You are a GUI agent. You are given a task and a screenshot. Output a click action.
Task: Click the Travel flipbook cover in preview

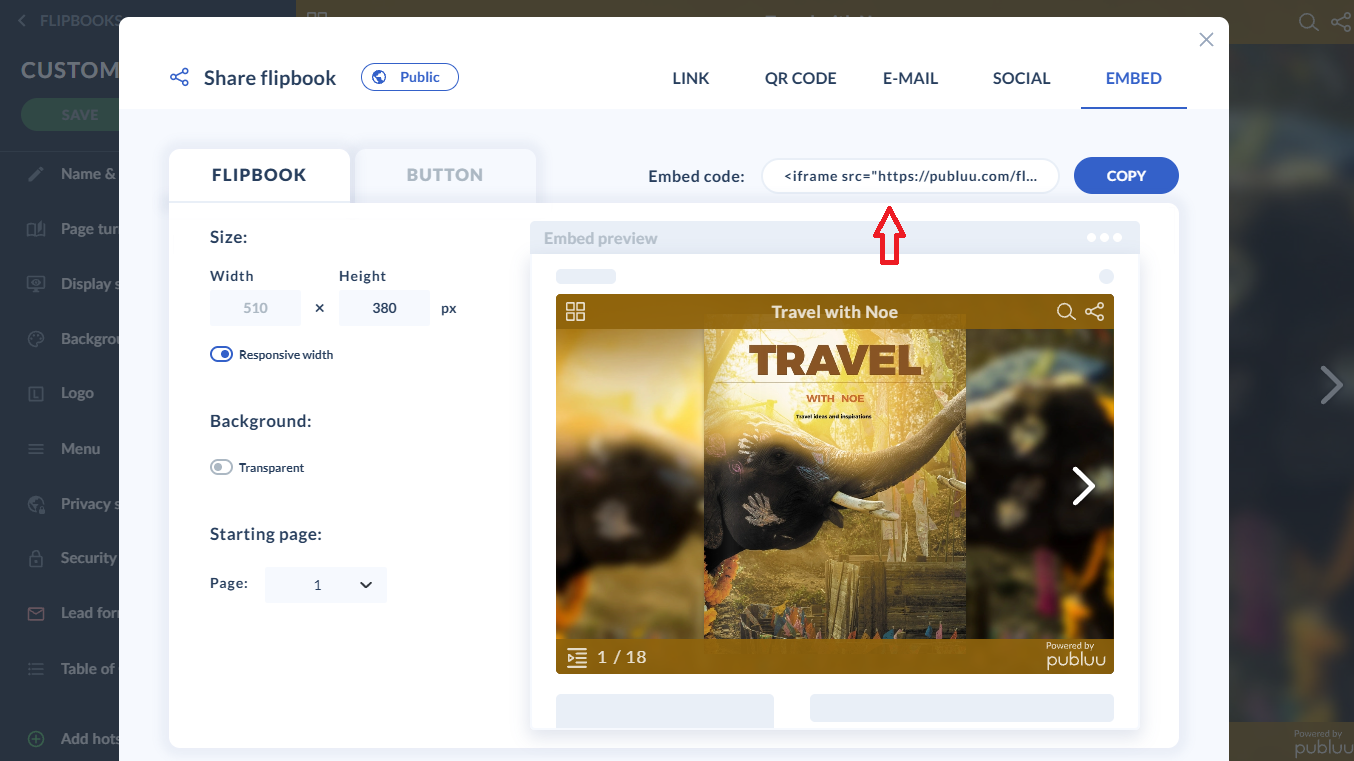835,484
